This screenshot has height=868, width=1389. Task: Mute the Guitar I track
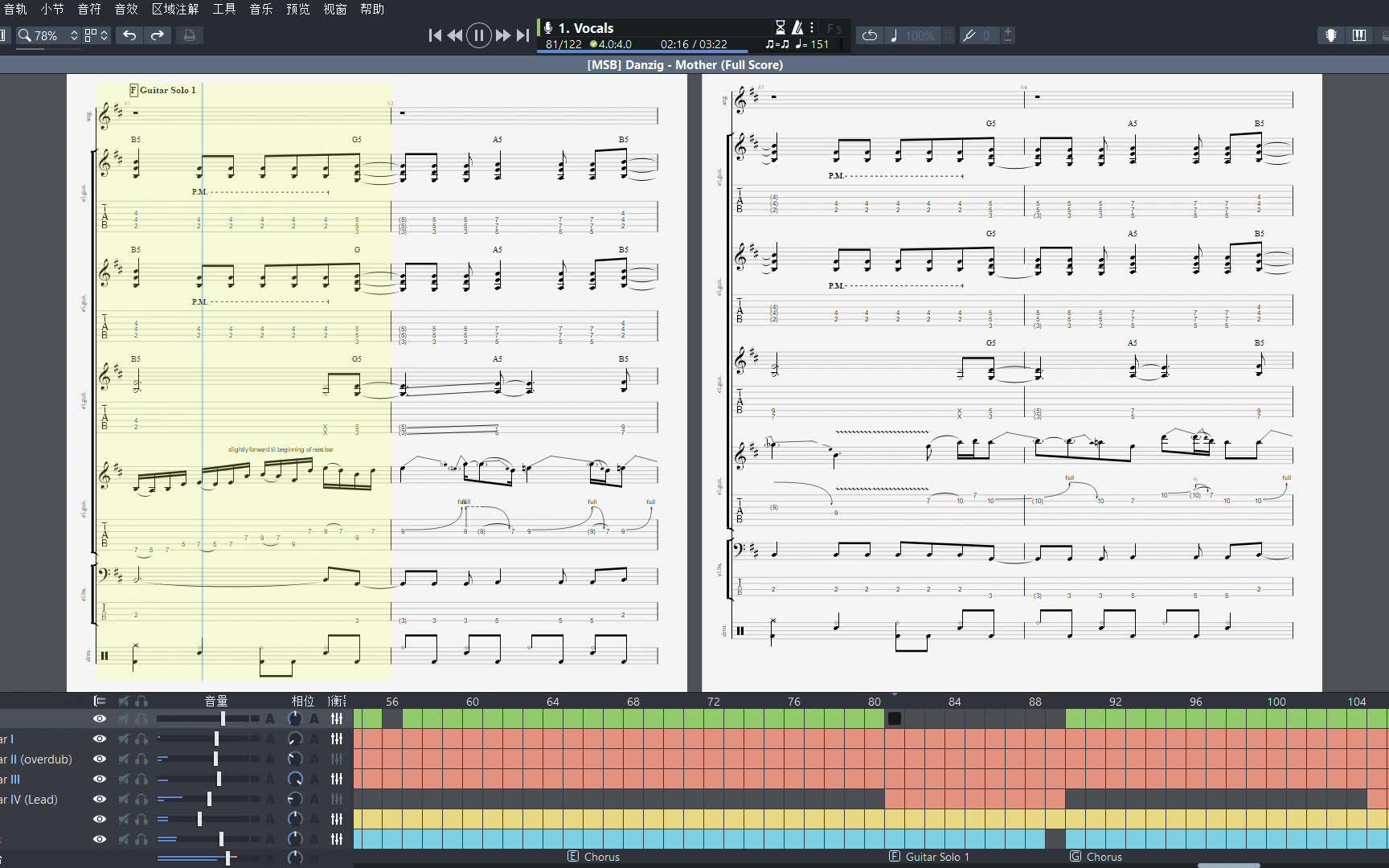(x=124, y=739)
